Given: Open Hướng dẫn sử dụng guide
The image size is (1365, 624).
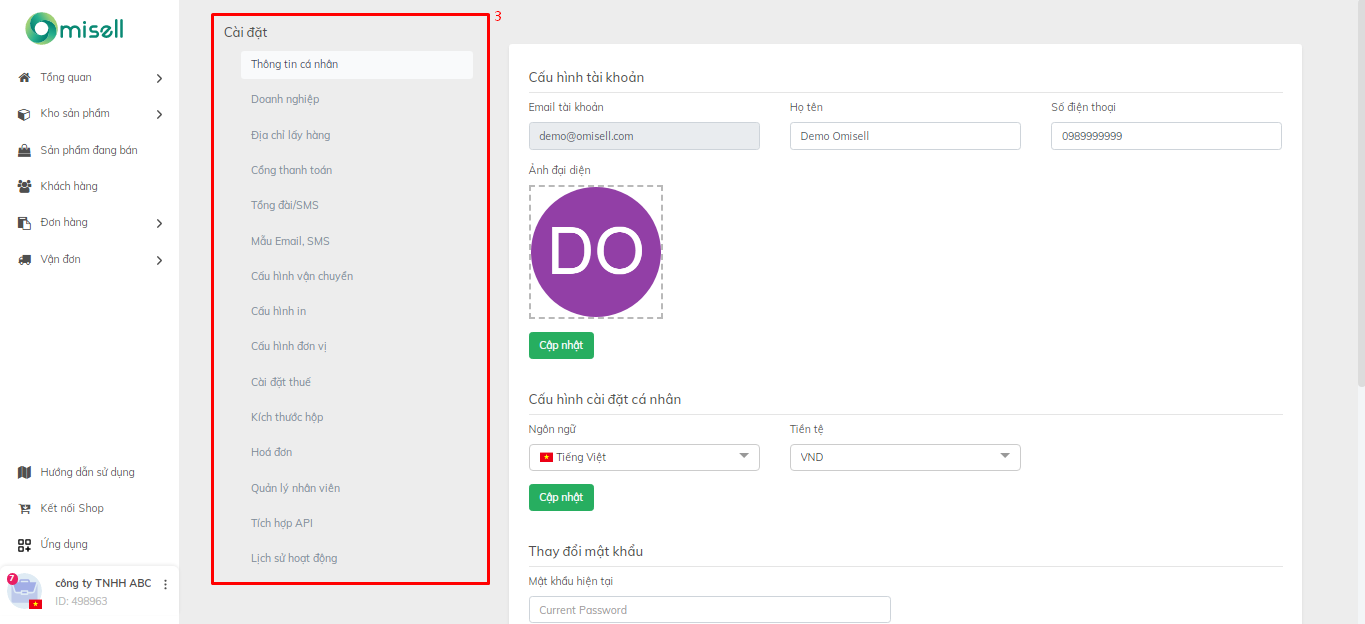Looking at the screenshot, I should pos(88,472).
